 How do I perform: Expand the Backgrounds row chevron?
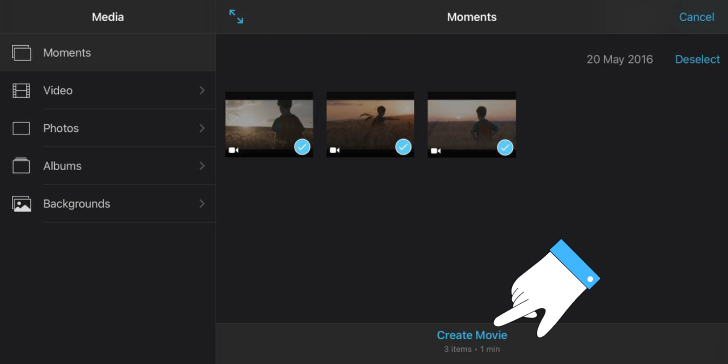[202, 204]
